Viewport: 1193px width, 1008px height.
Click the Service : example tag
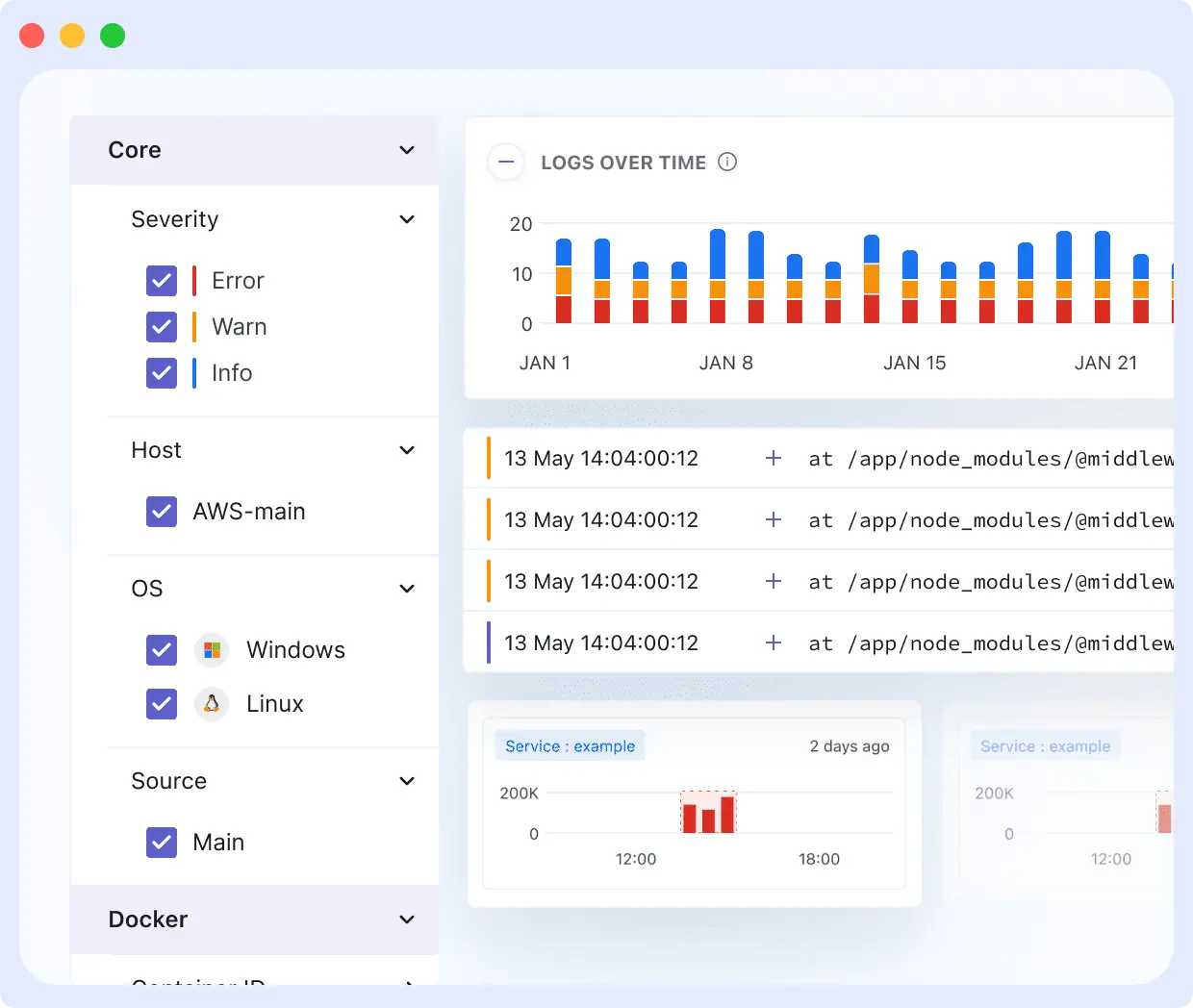pyautogui.click(x=570, y=746)
